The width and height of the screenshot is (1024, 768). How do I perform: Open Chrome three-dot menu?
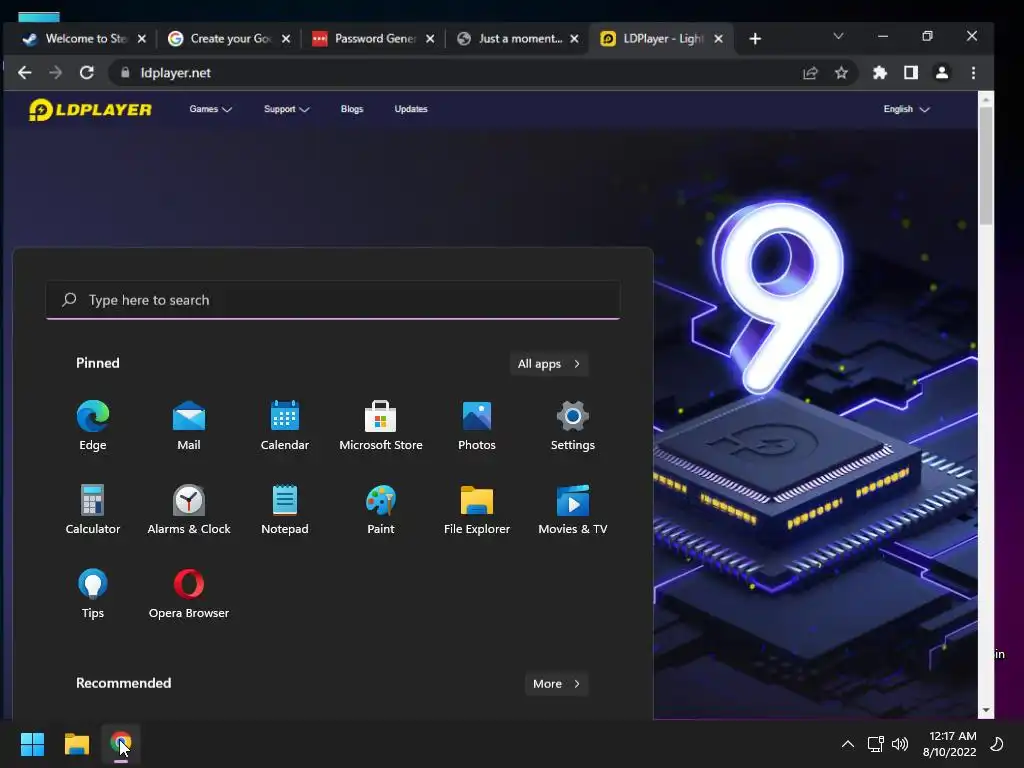coord(973,72)
